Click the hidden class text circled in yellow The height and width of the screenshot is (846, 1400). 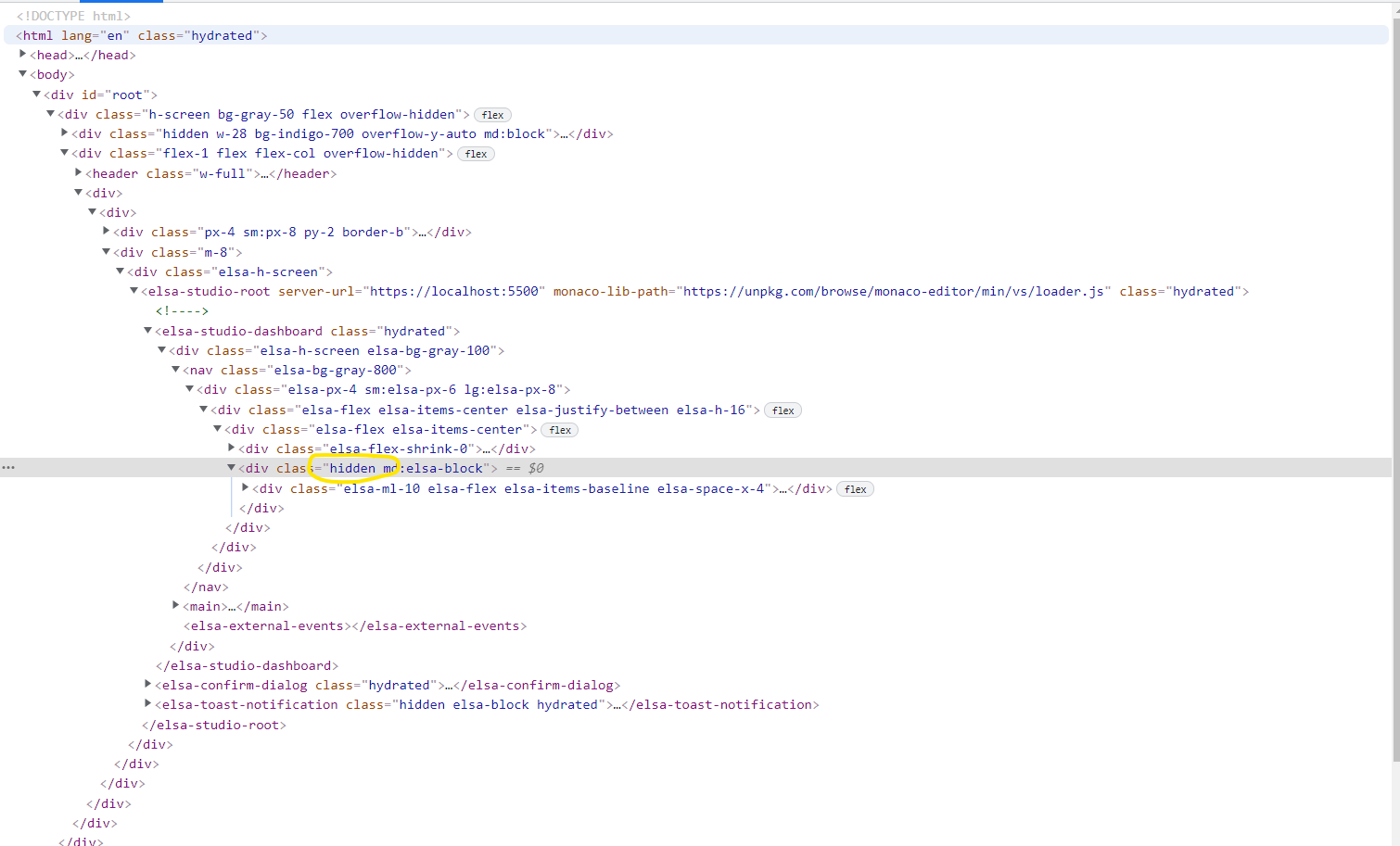tap(353, 467)
